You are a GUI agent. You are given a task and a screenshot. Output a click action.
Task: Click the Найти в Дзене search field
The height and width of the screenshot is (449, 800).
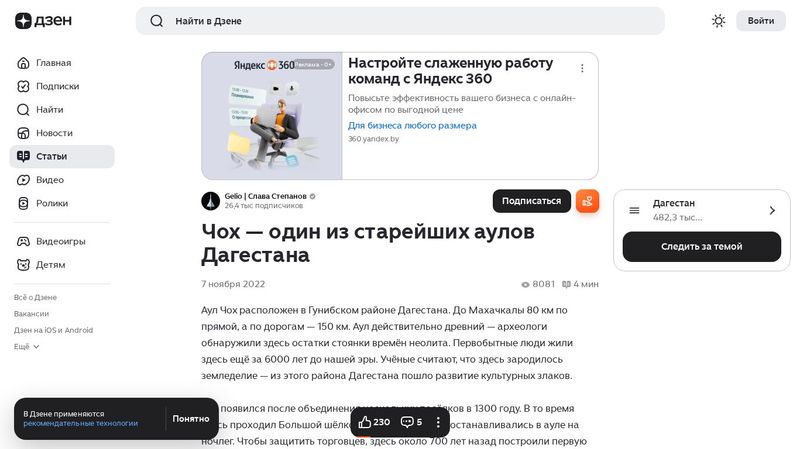coord(400,21)
